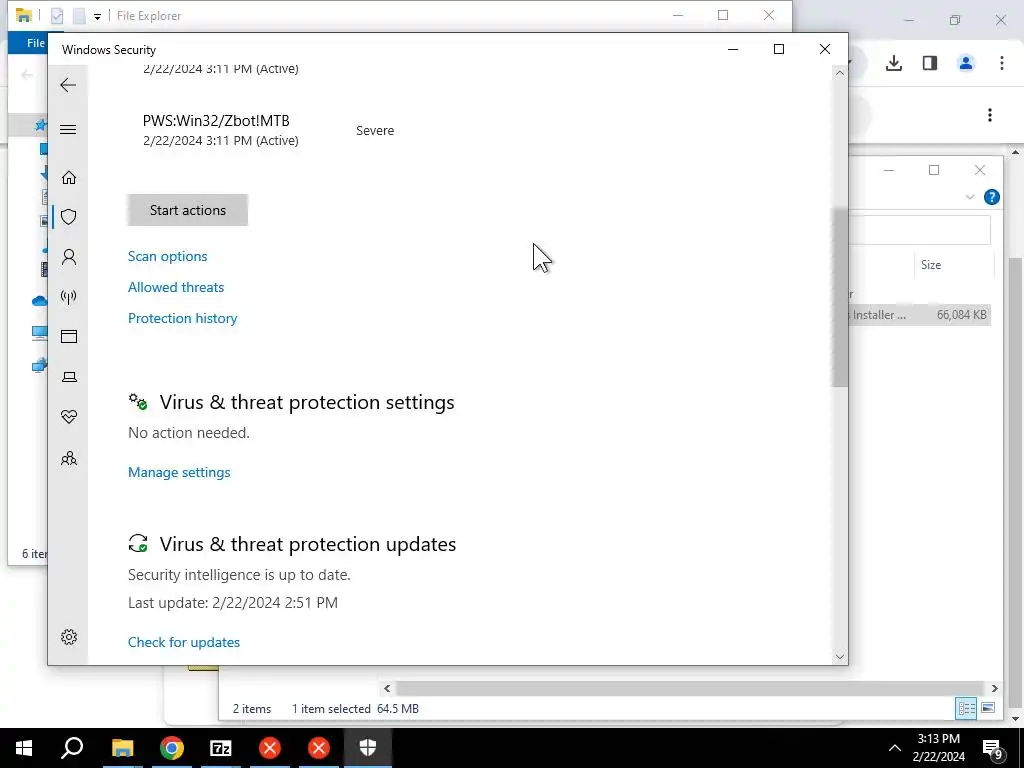Switch to details view icon in Explorer status bar

pos(967,708)
